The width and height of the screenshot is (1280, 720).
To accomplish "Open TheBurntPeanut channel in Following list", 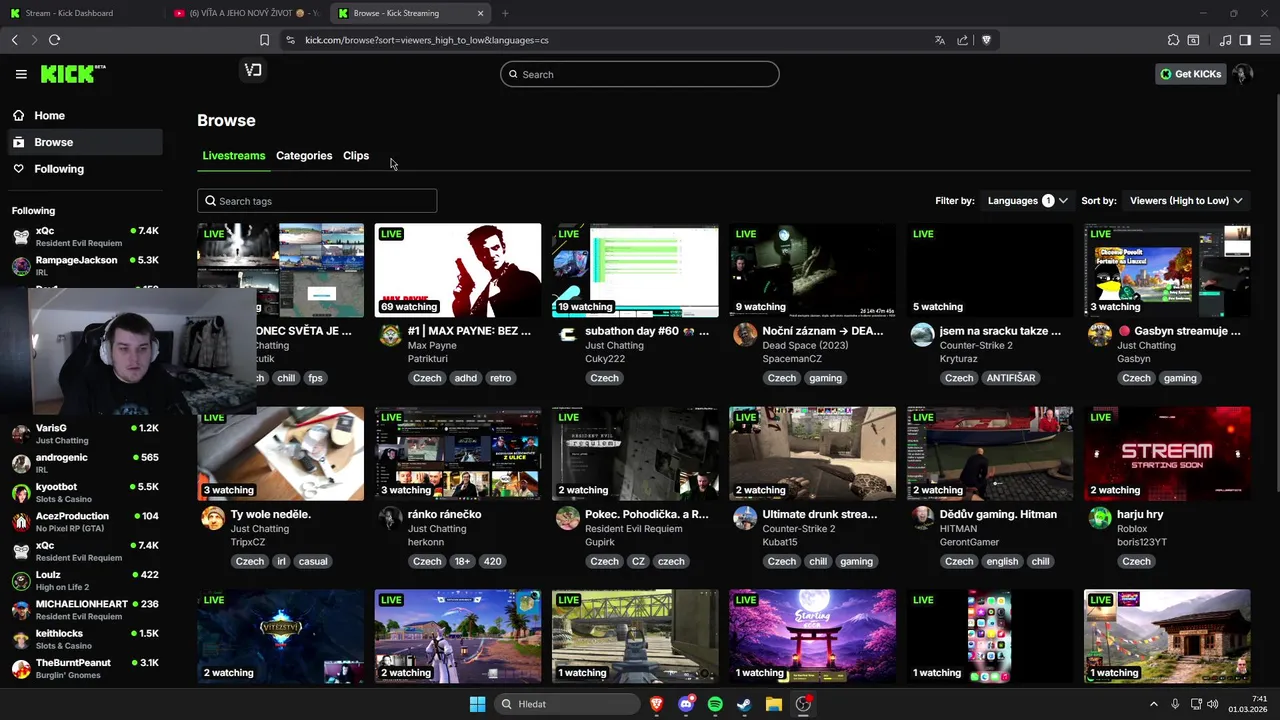I will click(x=85, y=668).
